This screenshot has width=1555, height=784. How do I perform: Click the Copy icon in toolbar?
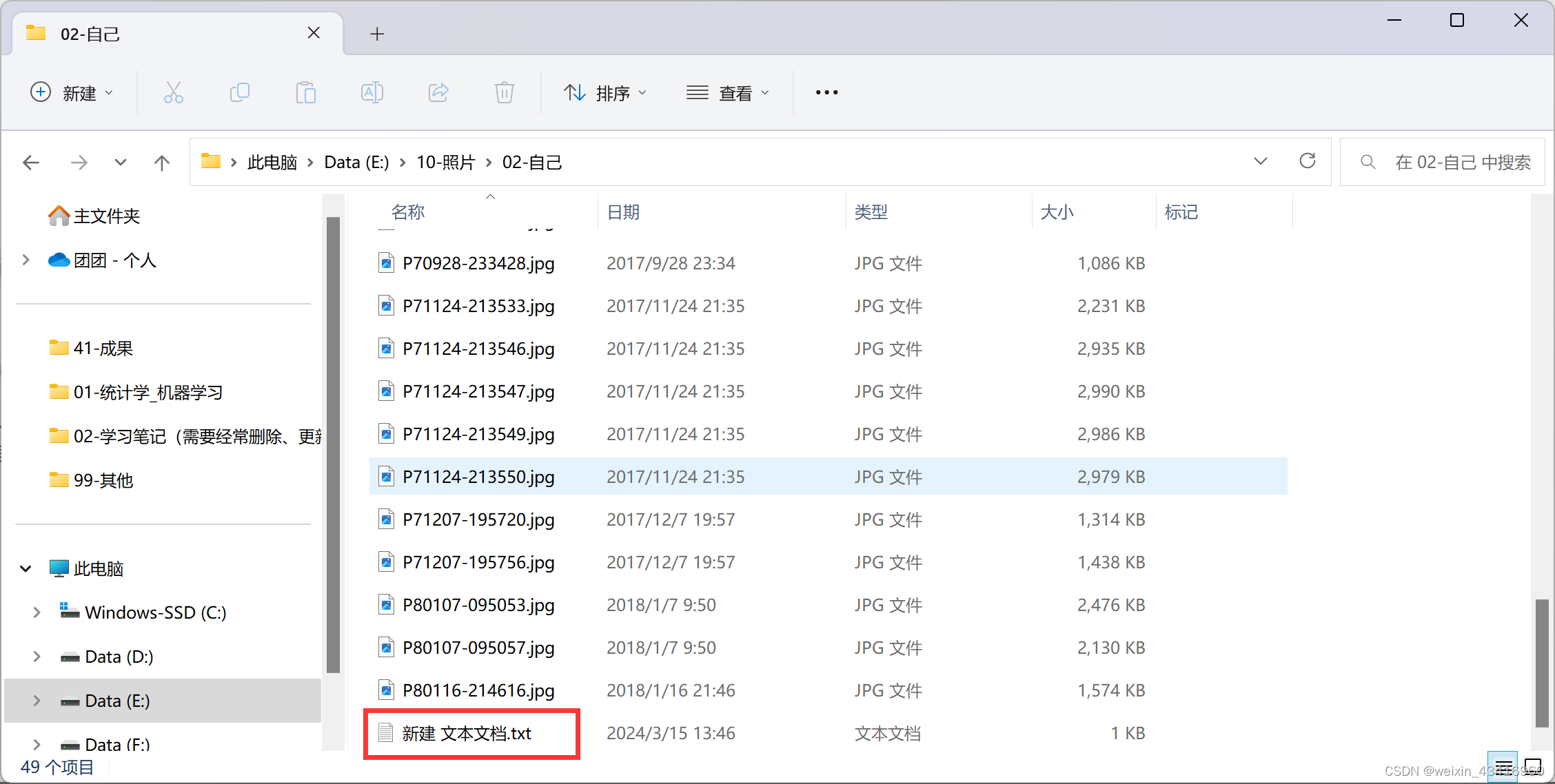tap(239, 92)
